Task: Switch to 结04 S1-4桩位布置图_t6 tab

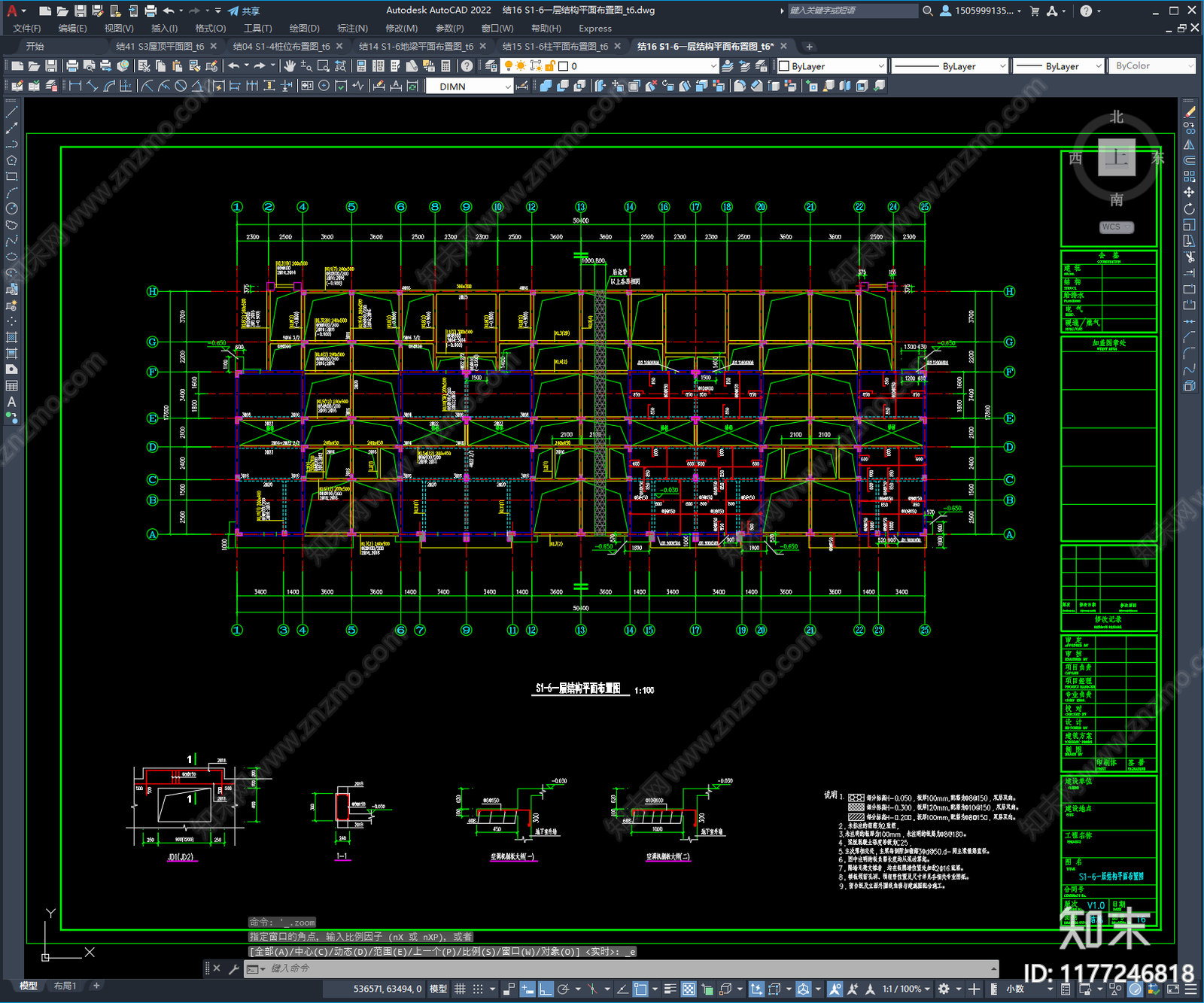Action: pyautogui.click(x=281, y=47)
